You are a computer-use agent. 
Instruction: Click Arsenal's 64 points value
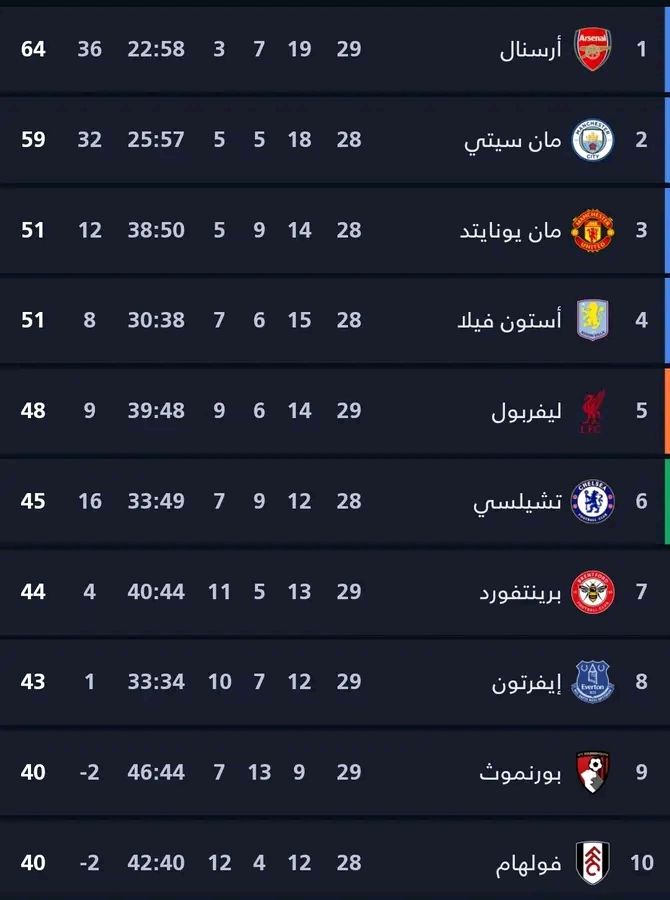pyautogui.click(x=33, y=49)
